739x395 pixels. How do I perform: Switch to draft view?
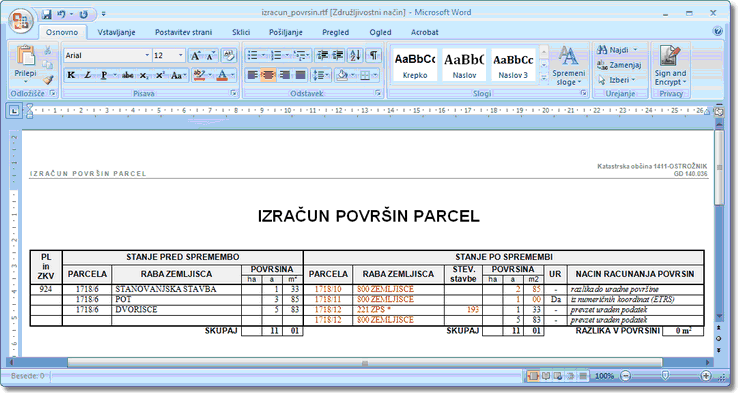[x=583, y=376]
